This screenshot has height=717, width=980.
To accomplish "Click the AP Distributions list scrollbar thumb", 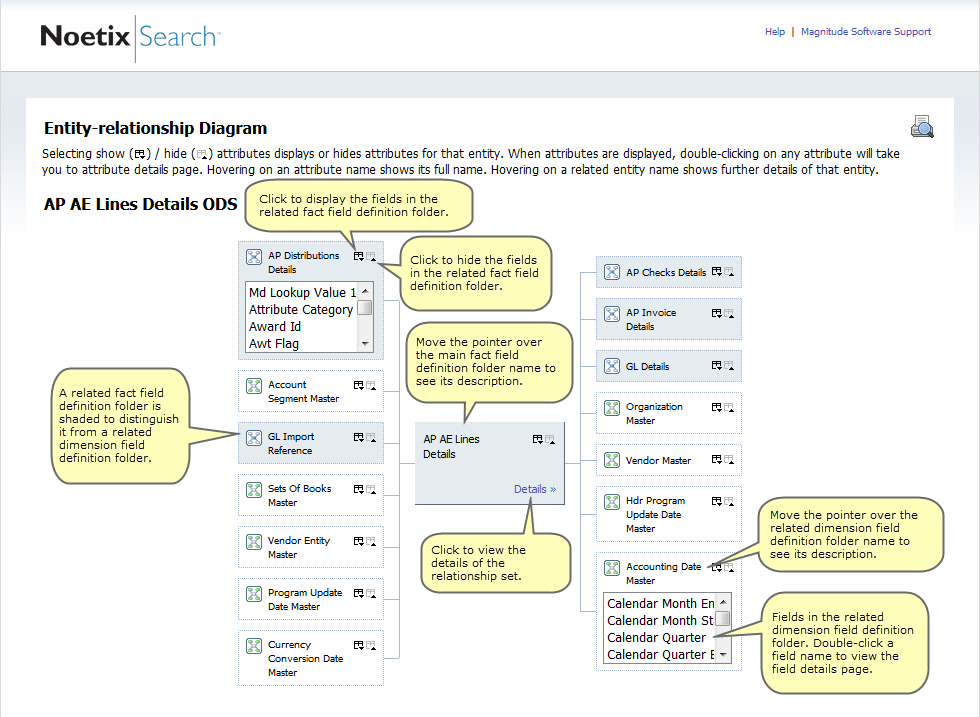I will [x=365, y=308].
